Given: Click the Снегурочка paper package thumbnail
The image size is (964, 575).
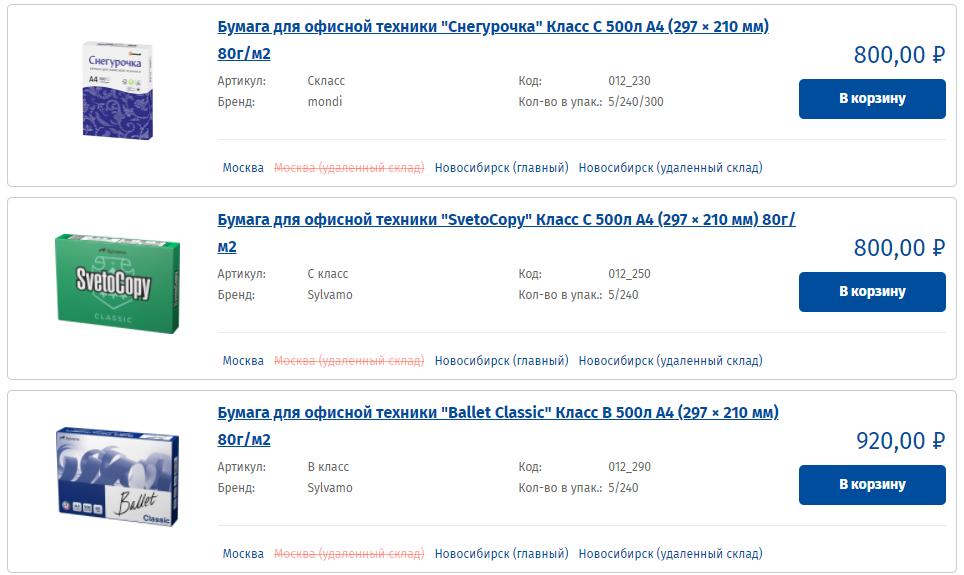Looking at the screenshot, I should pos(117,90).
